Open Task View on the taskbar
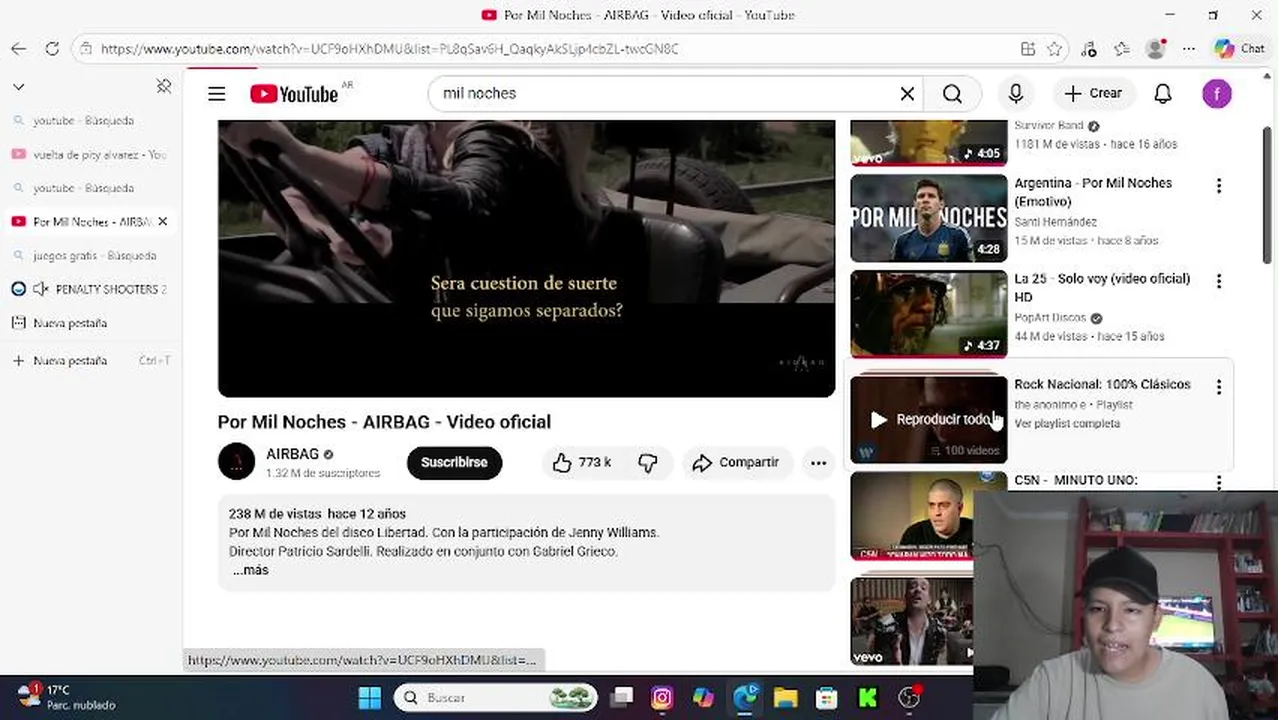 point(622,697)
